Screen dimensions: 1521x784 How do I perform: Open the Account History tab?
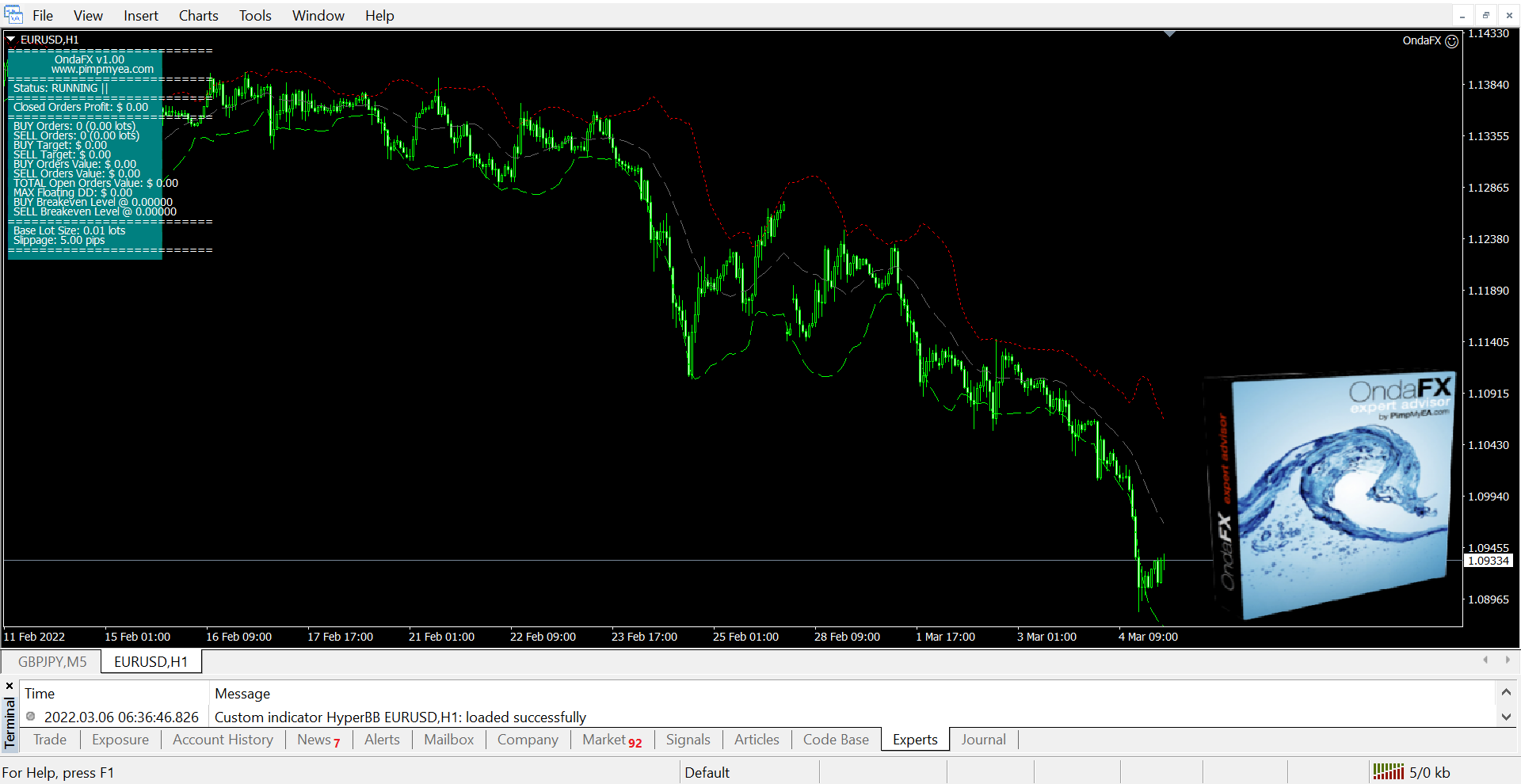pyautogui.click(x=223, y=740)
